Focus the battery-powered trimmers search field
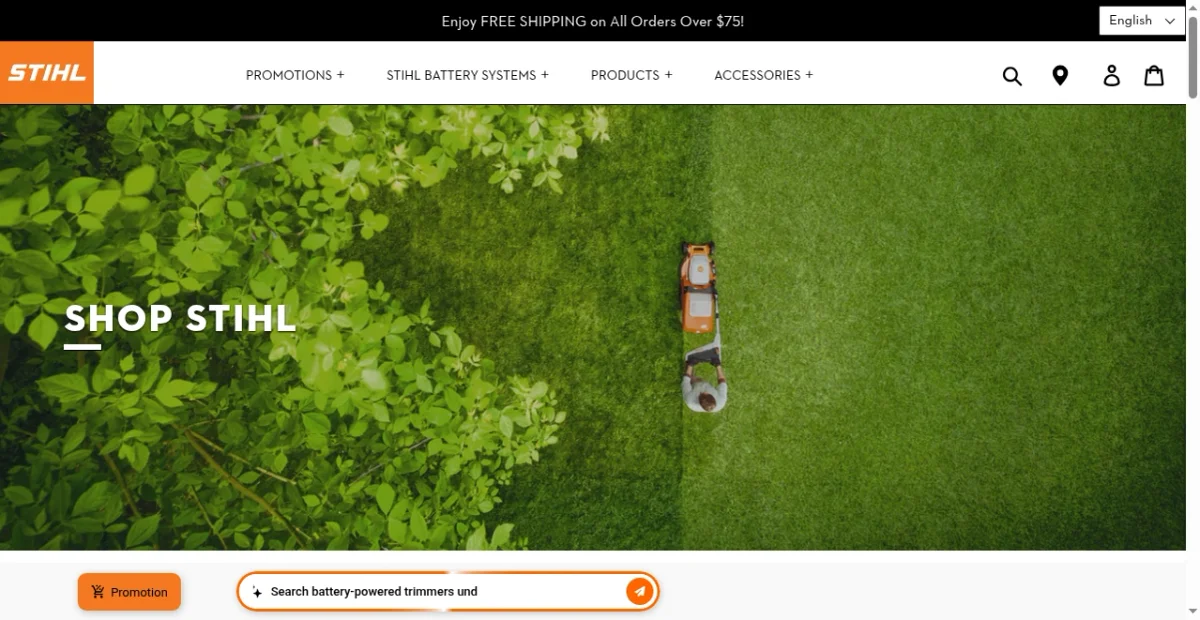Viewport: 1200px width, 620px height. pyautogui.click(x=440, y=592)
